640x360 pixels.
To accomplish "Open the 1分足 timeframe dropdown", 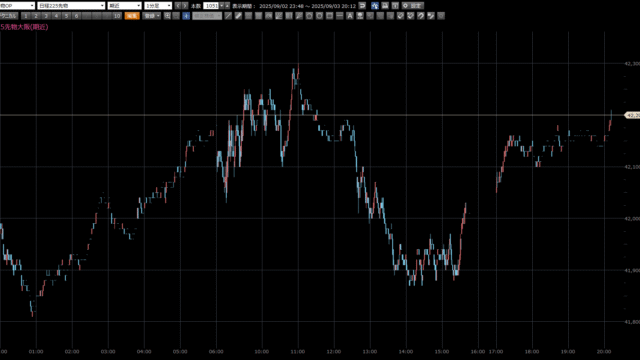I will (x=158, y=6).
